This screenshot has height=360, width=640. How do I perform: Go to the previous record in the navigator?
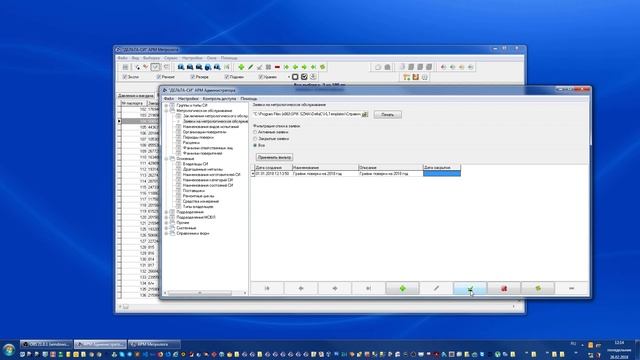point(301,289)
